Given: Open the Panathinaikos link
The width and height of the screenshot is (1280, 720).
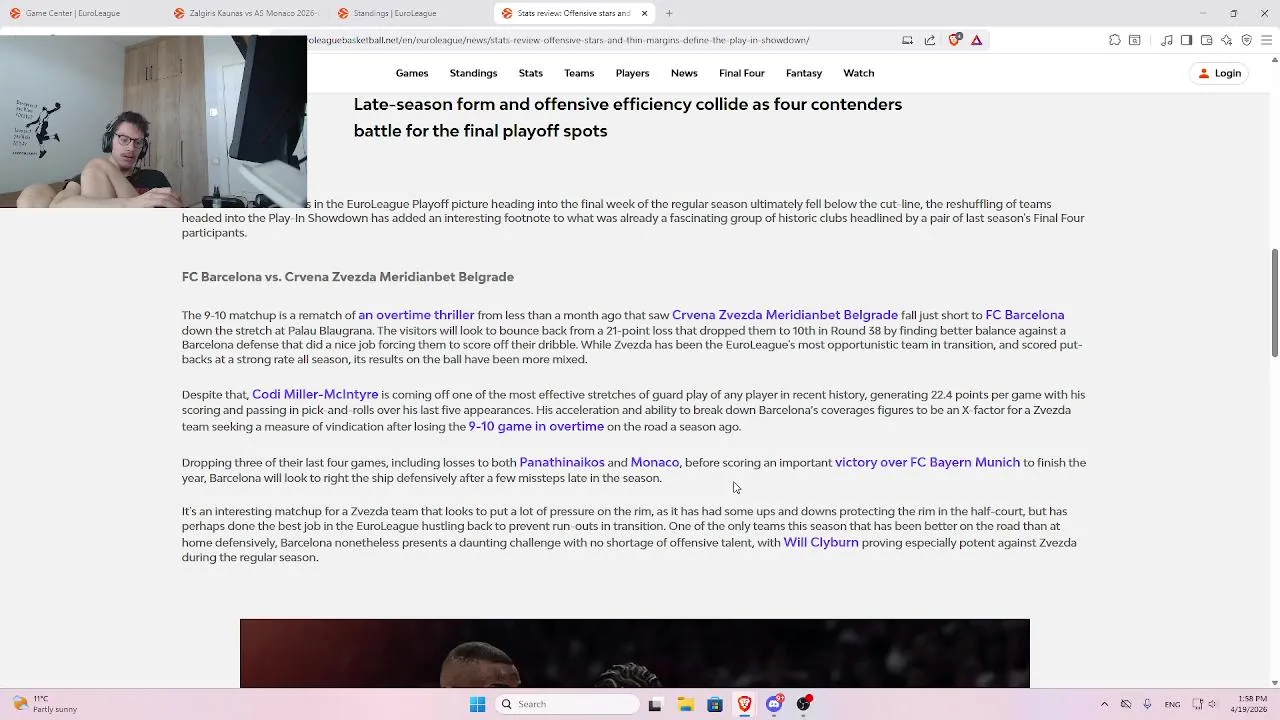Looking at the screenshot, I should (562, 462).
